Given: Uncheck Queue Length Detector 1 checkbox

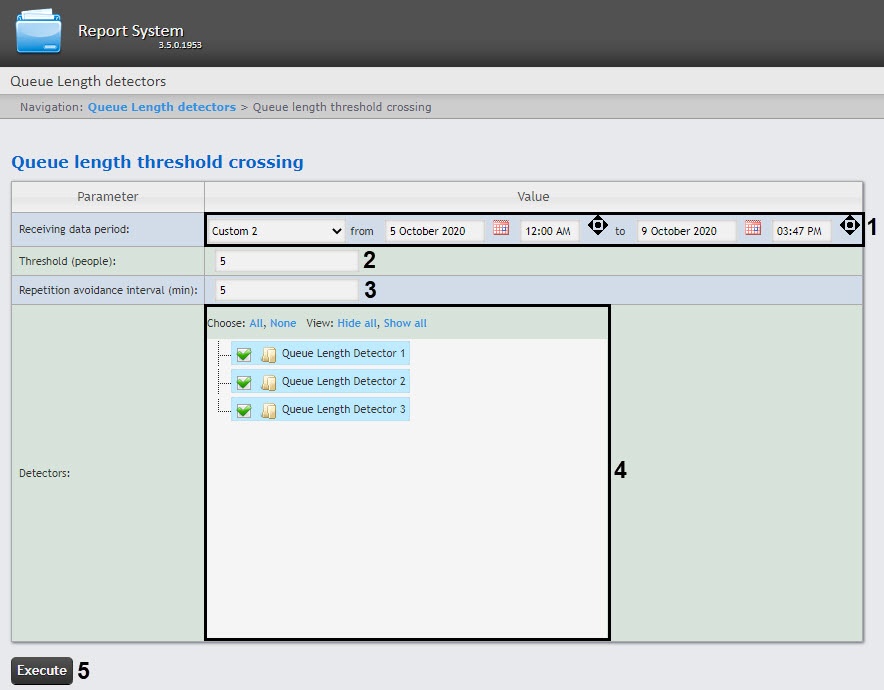Looking at the screenshot, I should tap(244, 354).
